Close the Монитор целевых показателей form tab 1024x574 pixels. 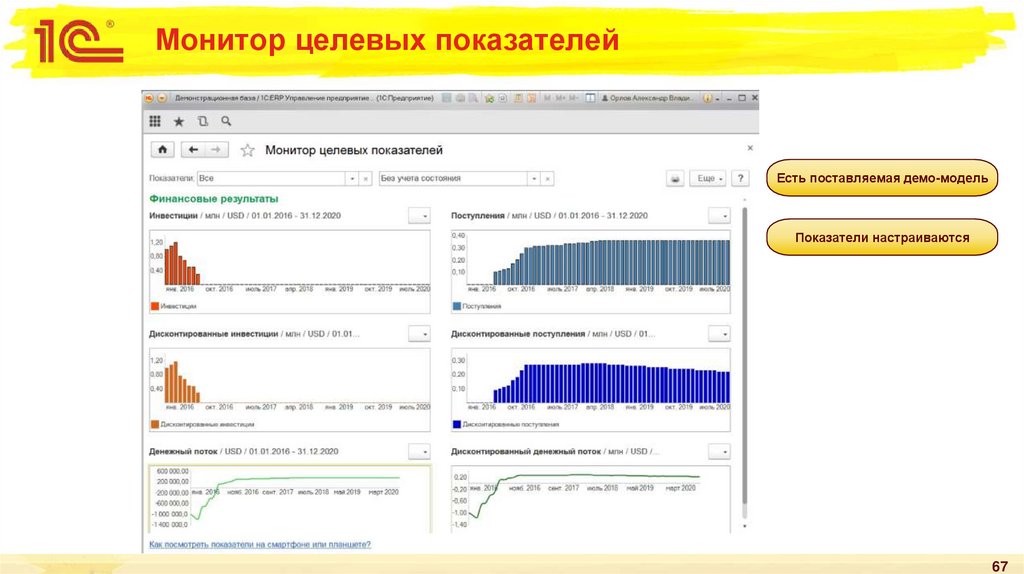point(750,148)
